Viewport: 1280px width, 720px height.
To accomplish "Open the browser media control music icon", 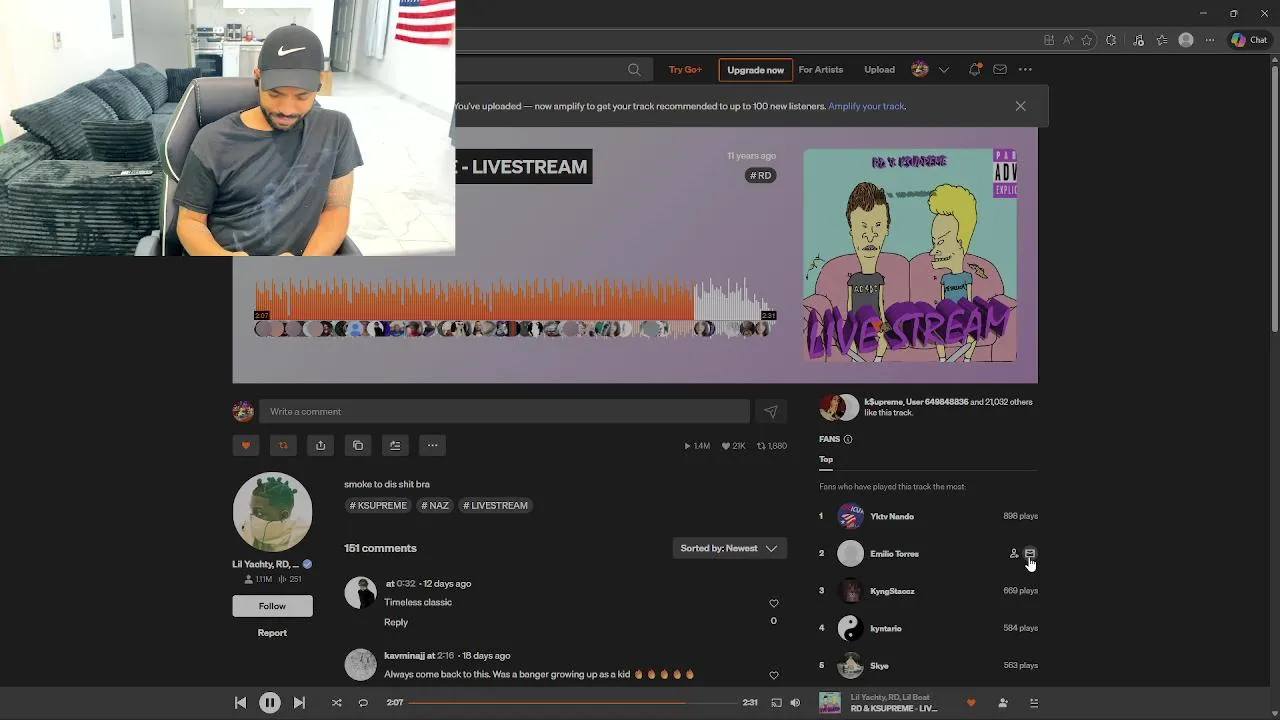I will pyautogui.click(x=1138, y=40).
